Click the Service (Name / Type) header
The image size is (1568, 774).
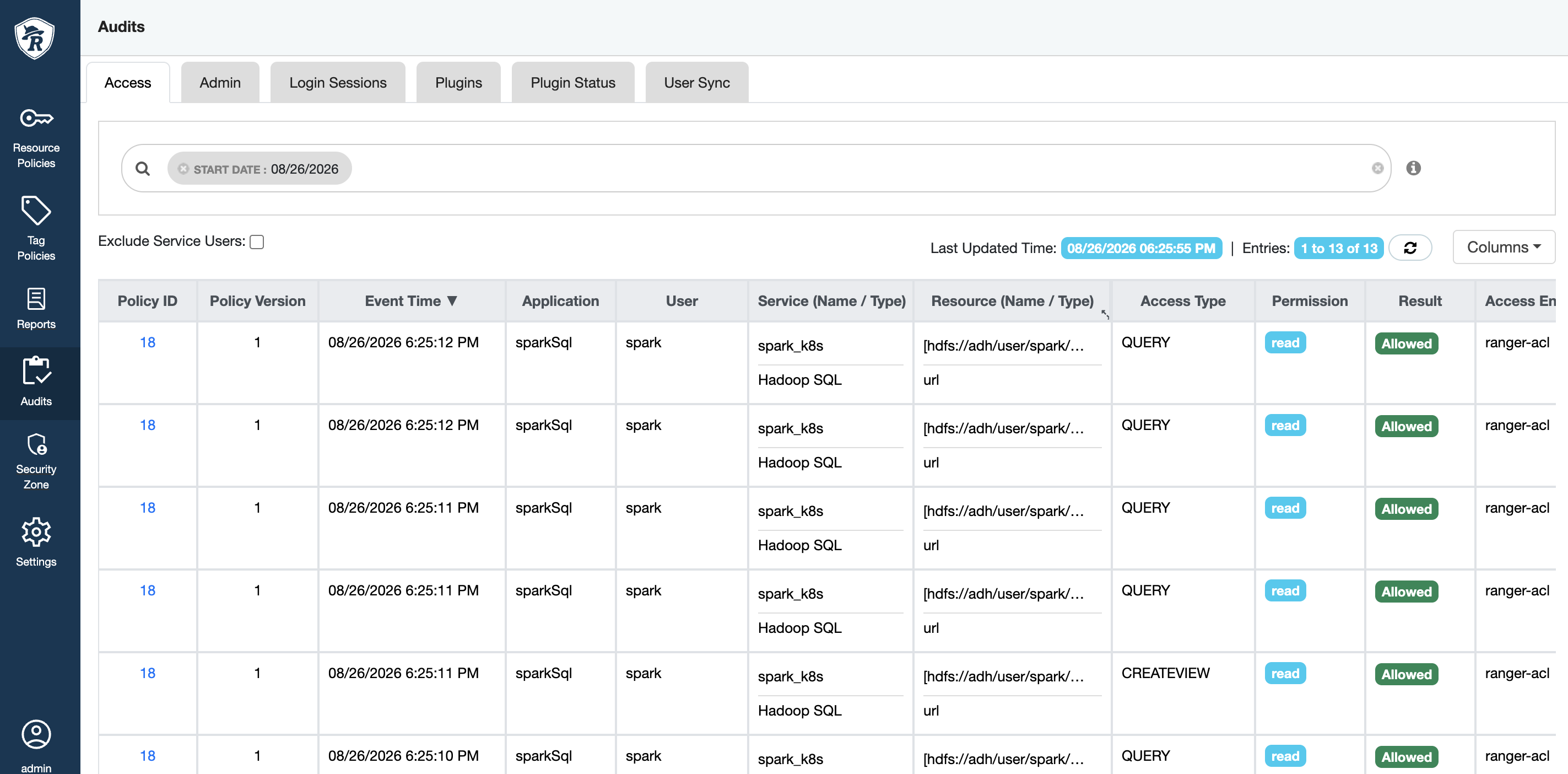coord(831,301)
